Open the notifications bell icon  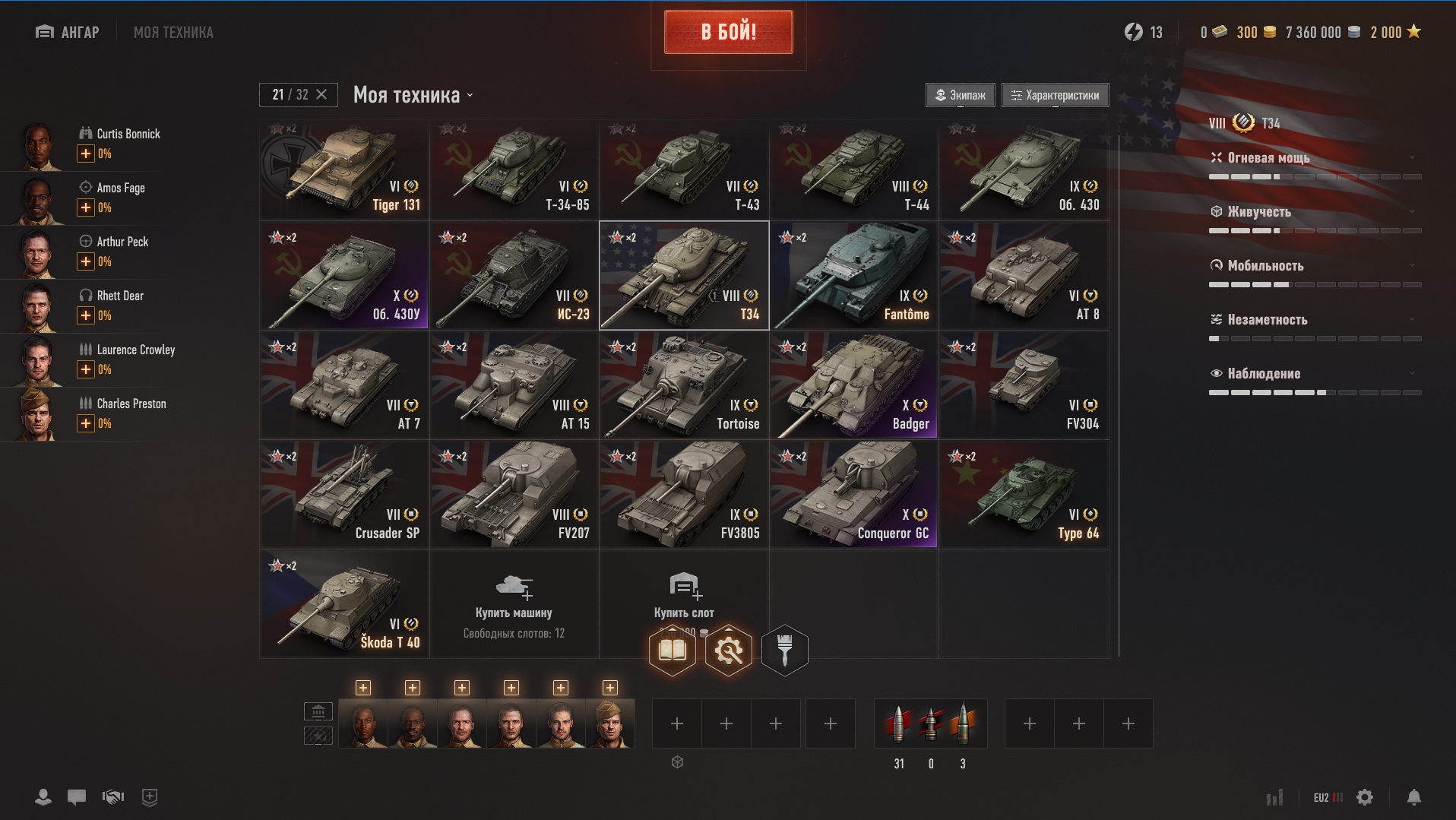click(1414, 797)
